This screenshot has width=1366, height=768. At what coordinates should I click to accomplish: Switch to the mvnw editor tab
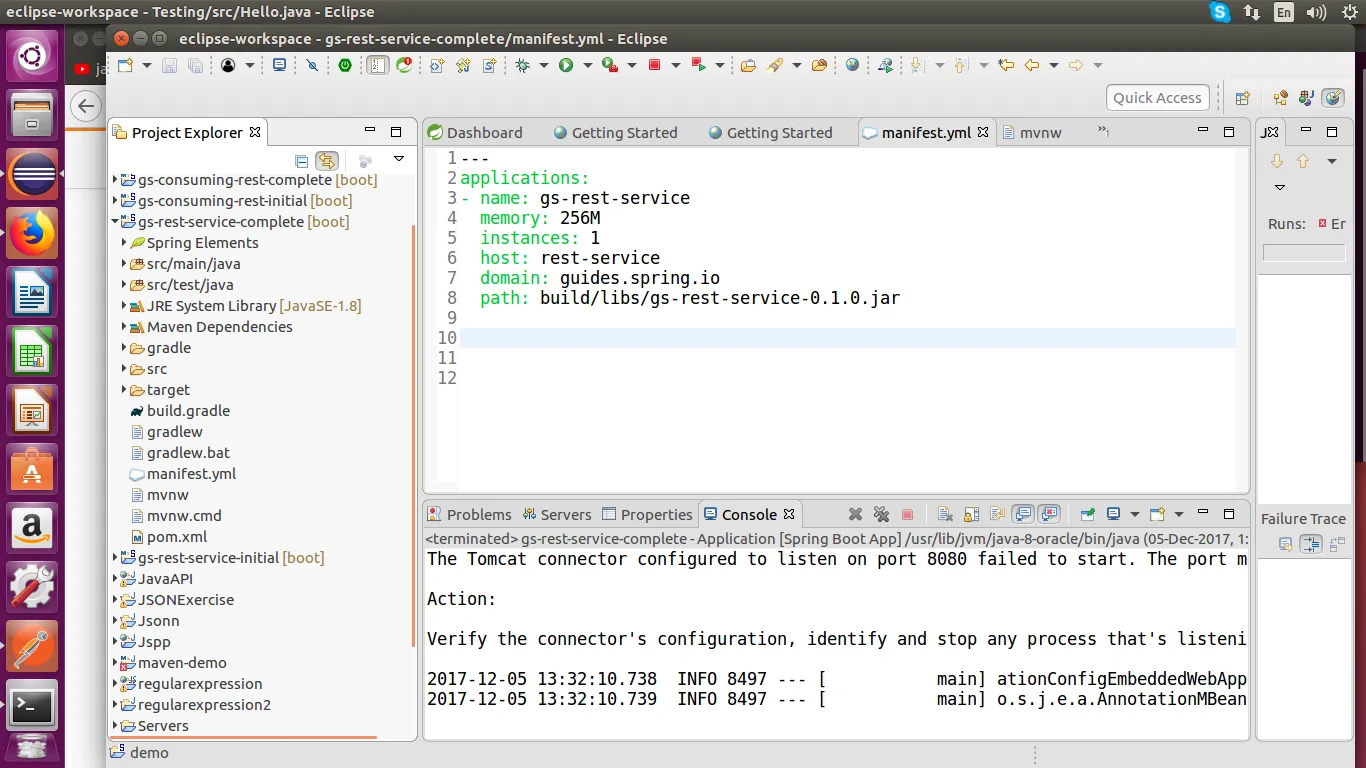tap(1031, 132)
